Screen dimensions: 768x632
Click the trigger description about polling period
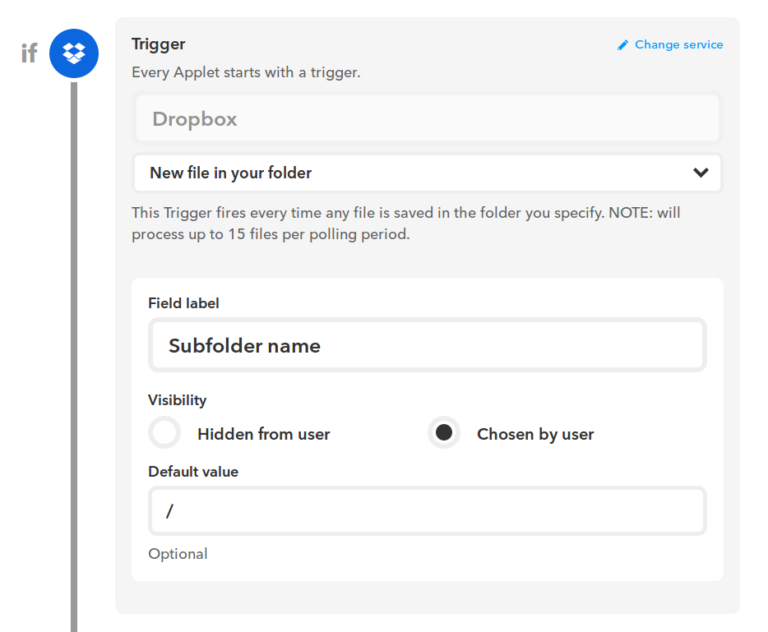pyautogui.click(x=406, y=223)
